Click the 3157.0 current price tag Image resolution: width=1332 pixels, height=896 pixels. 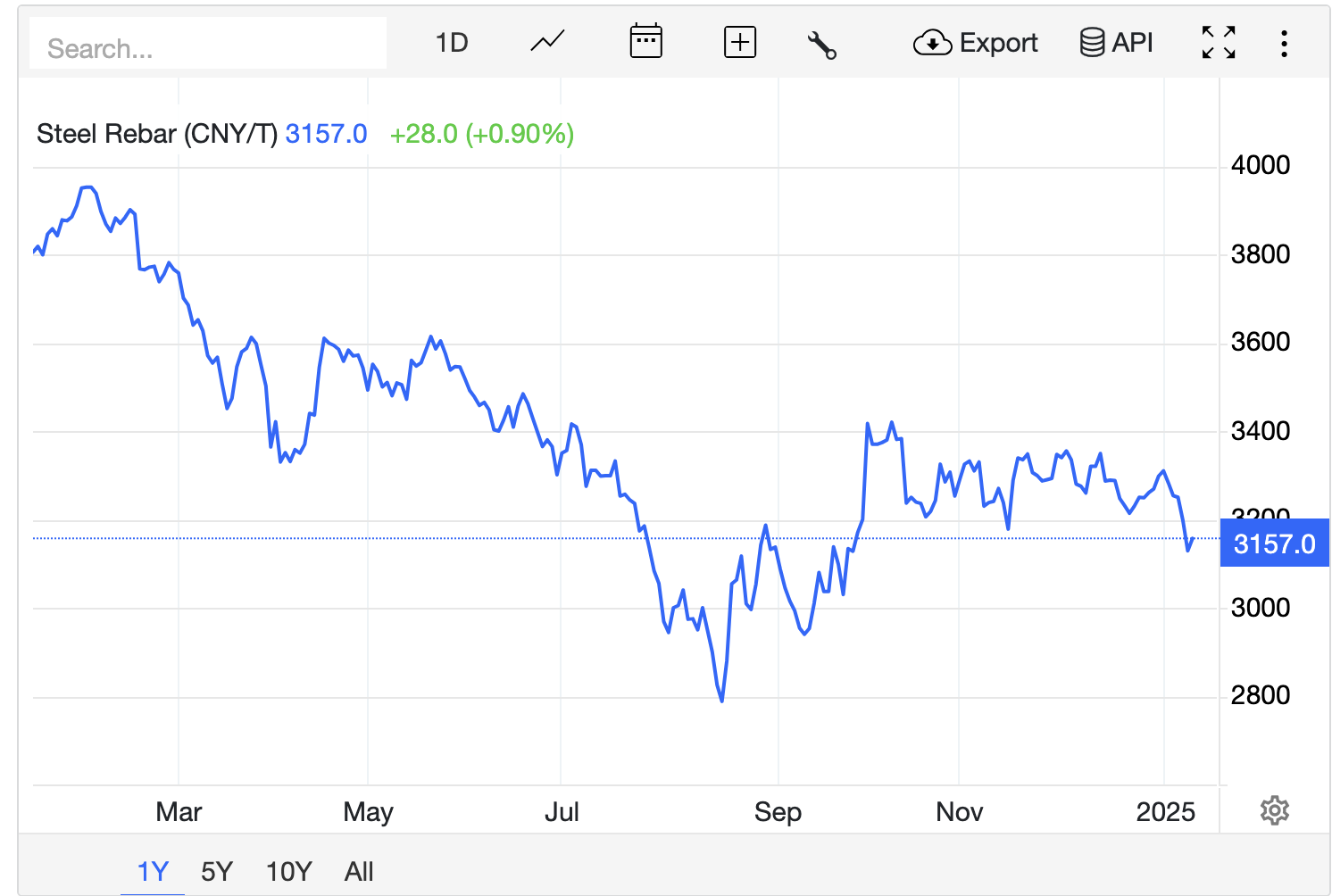coord(1274,543)
